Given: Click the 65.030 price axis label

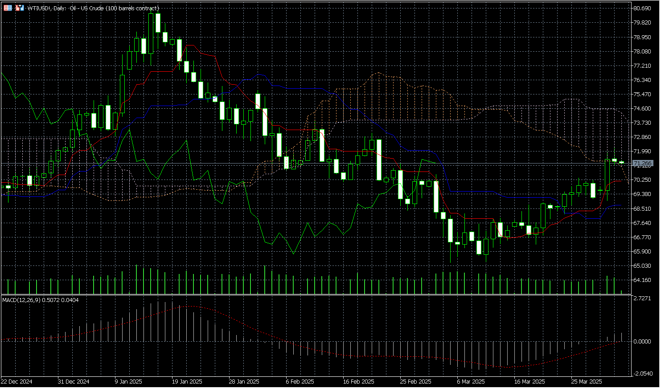Looking at the screenshot, I should click(642, 266).
